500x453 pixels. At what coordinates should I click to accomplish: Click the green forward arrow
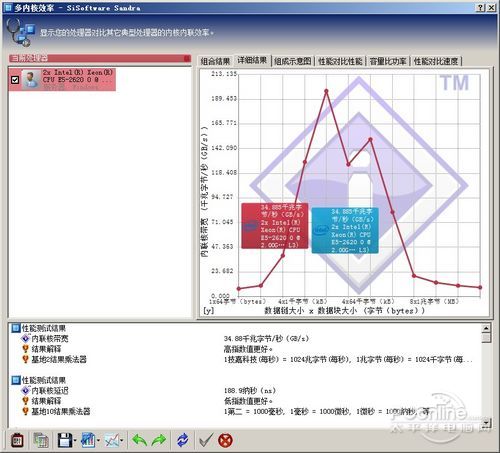click(159, 440)
